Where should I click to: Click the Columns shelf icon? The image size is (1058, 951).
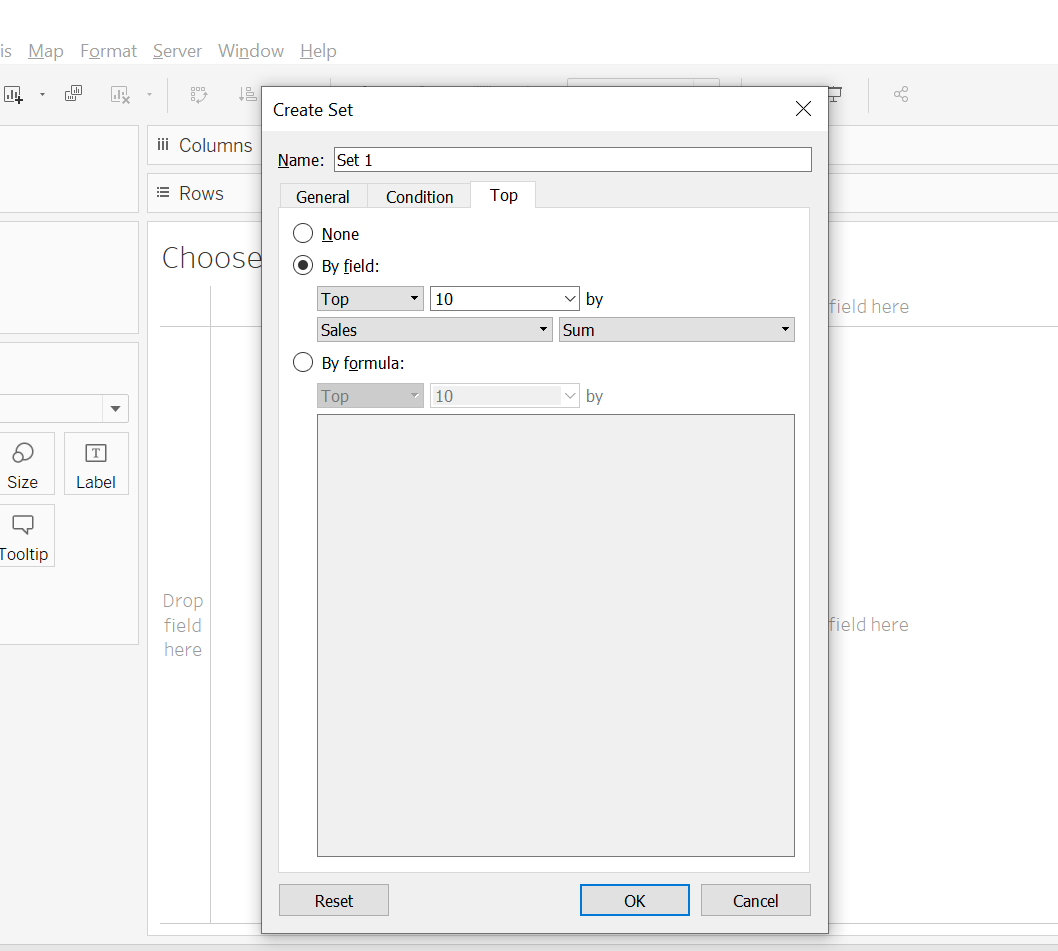163,144
